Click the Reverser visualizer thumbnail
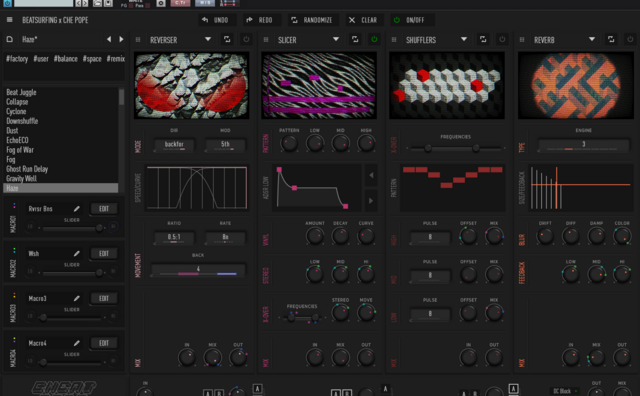 point(191,85)
